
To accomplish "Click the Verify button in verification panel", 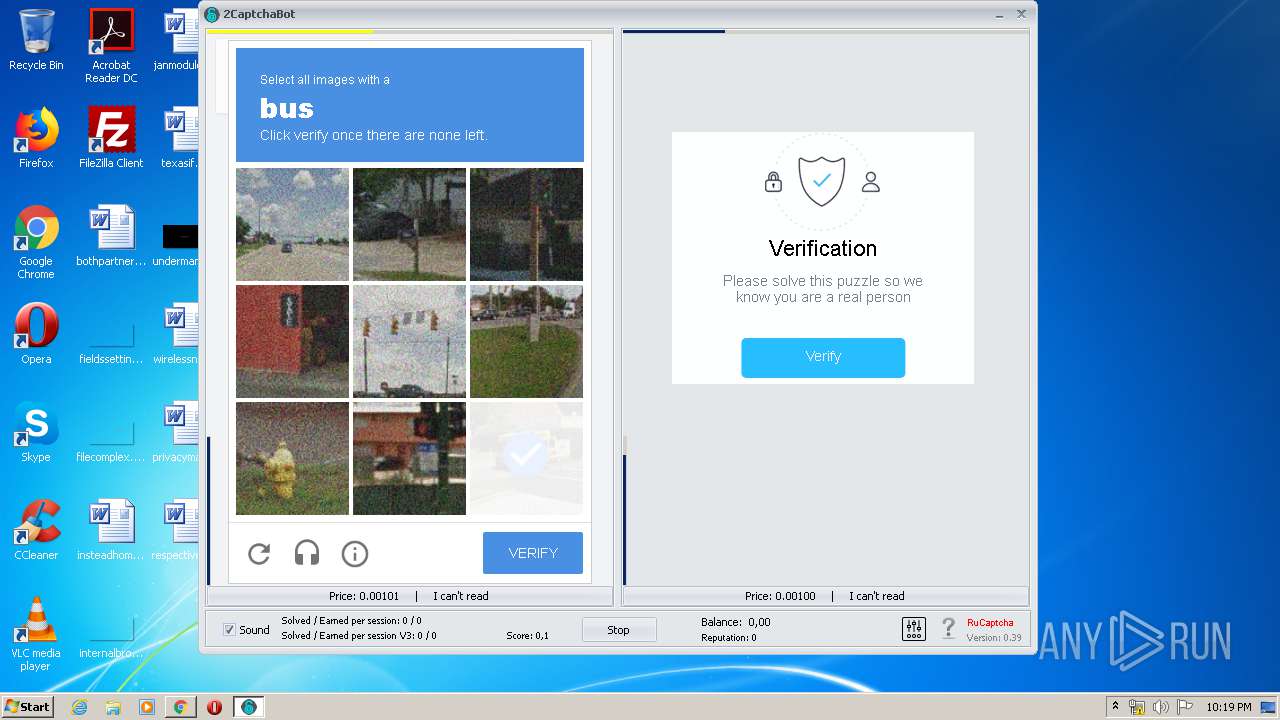I will [823, 357].
